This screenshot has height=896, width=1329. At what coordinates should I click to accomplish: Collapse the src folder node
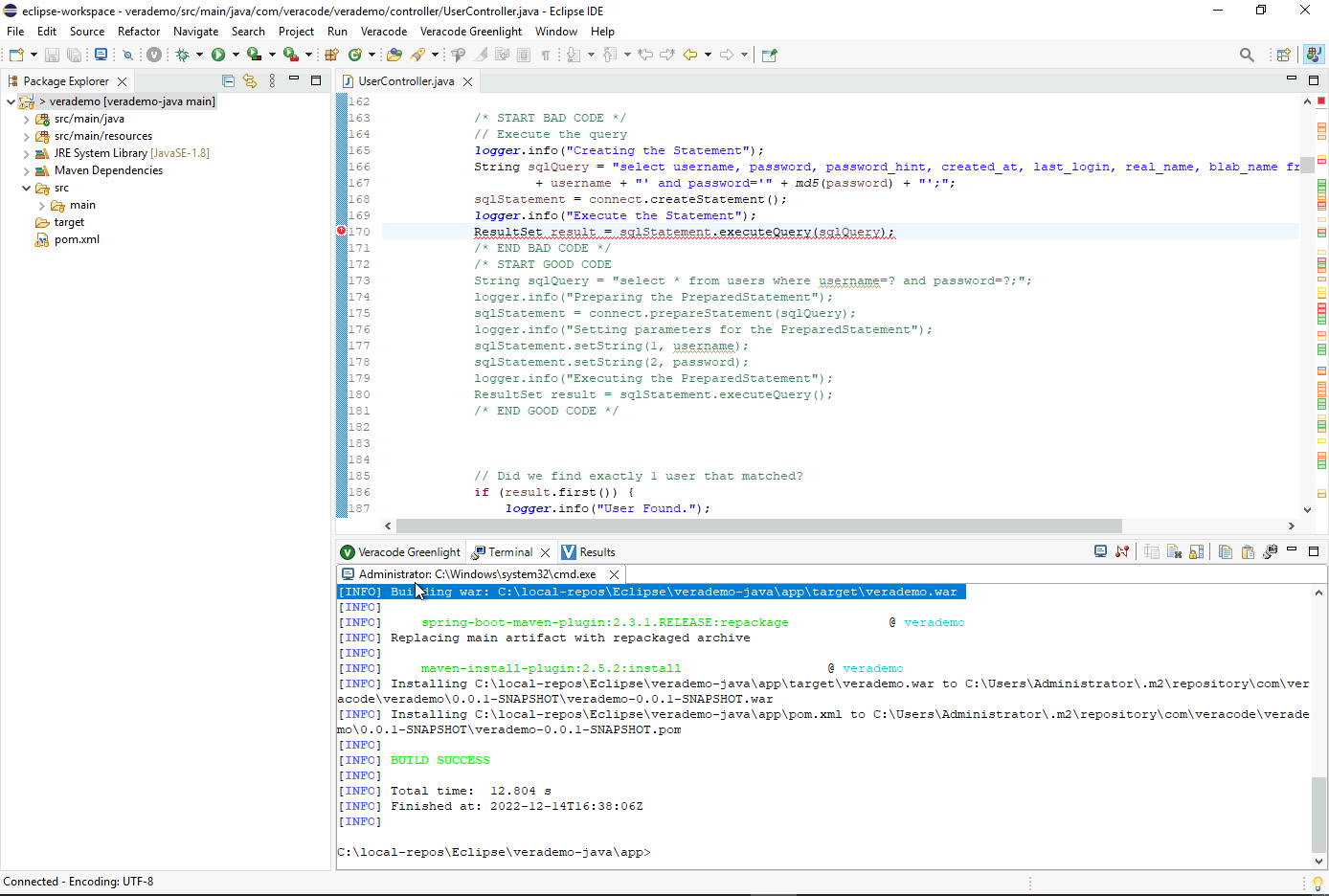(26, 188)
